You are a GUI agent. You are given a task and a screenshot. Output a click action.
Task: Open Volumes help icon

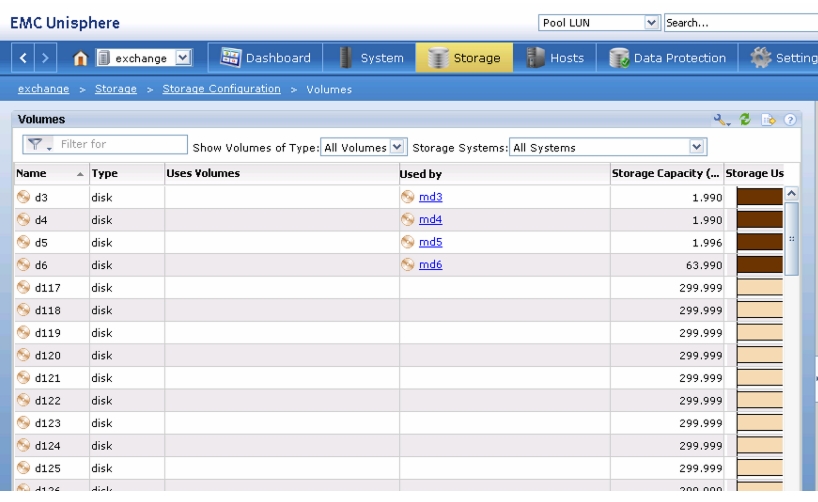click(790, 119)
